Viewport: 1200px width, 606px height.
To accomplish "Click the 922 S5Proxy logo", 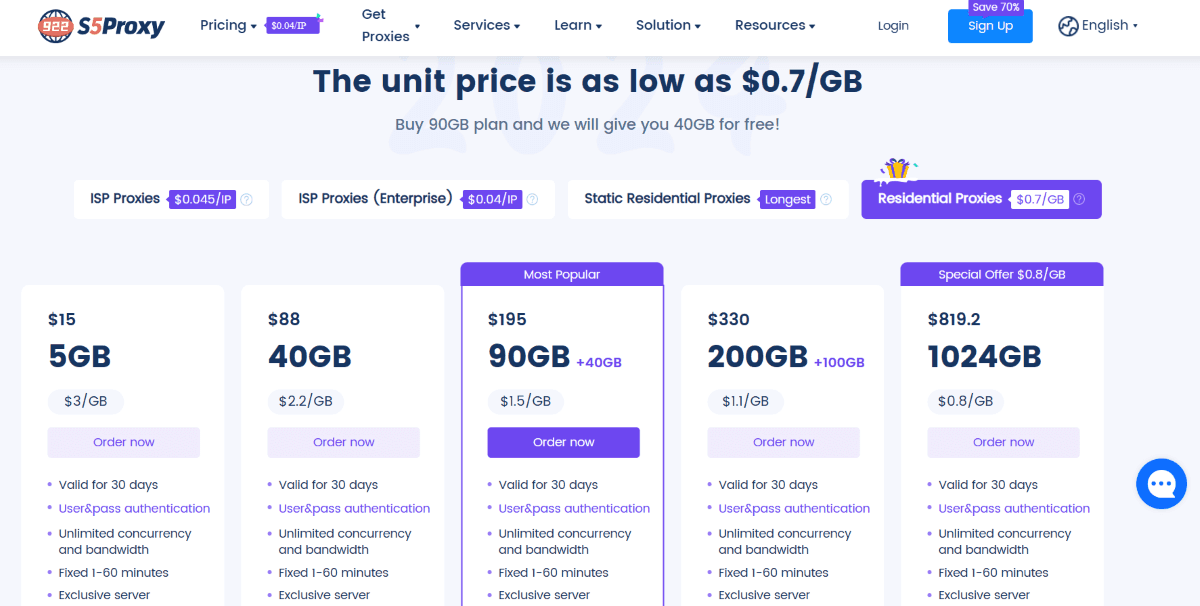I will [x=100, y=26].
